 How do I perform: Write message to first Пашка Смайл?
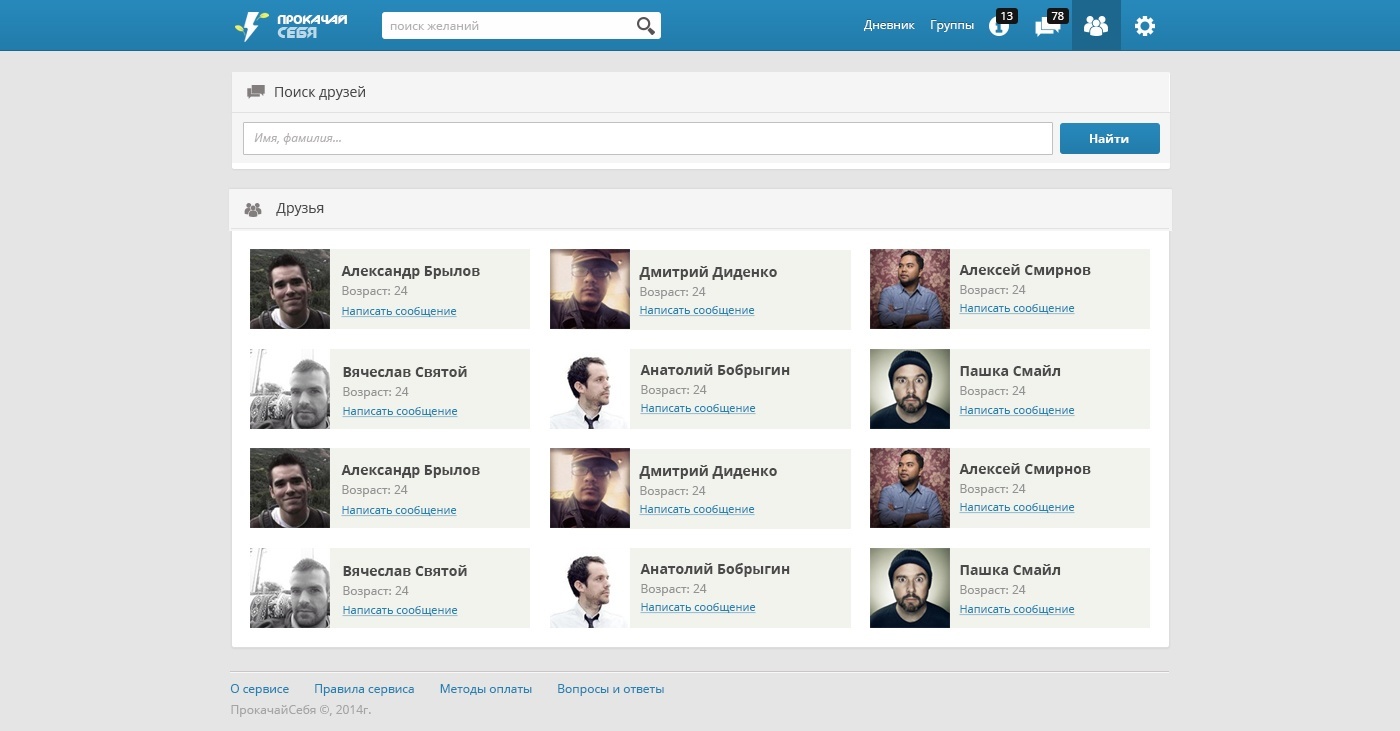[1017, 410]
